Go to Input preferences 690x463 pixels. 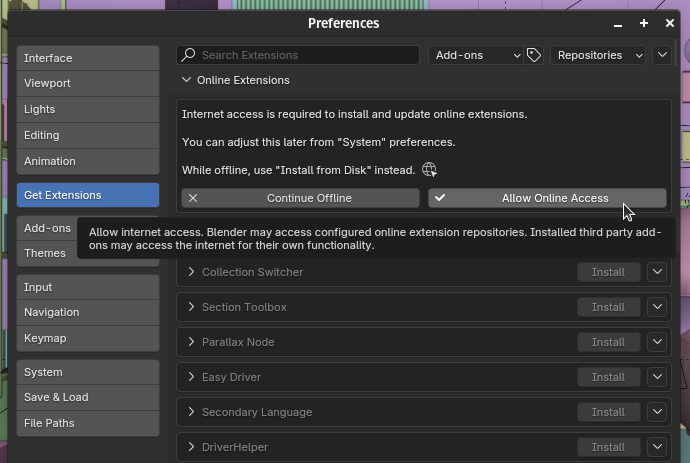click(x=88, y=287)
